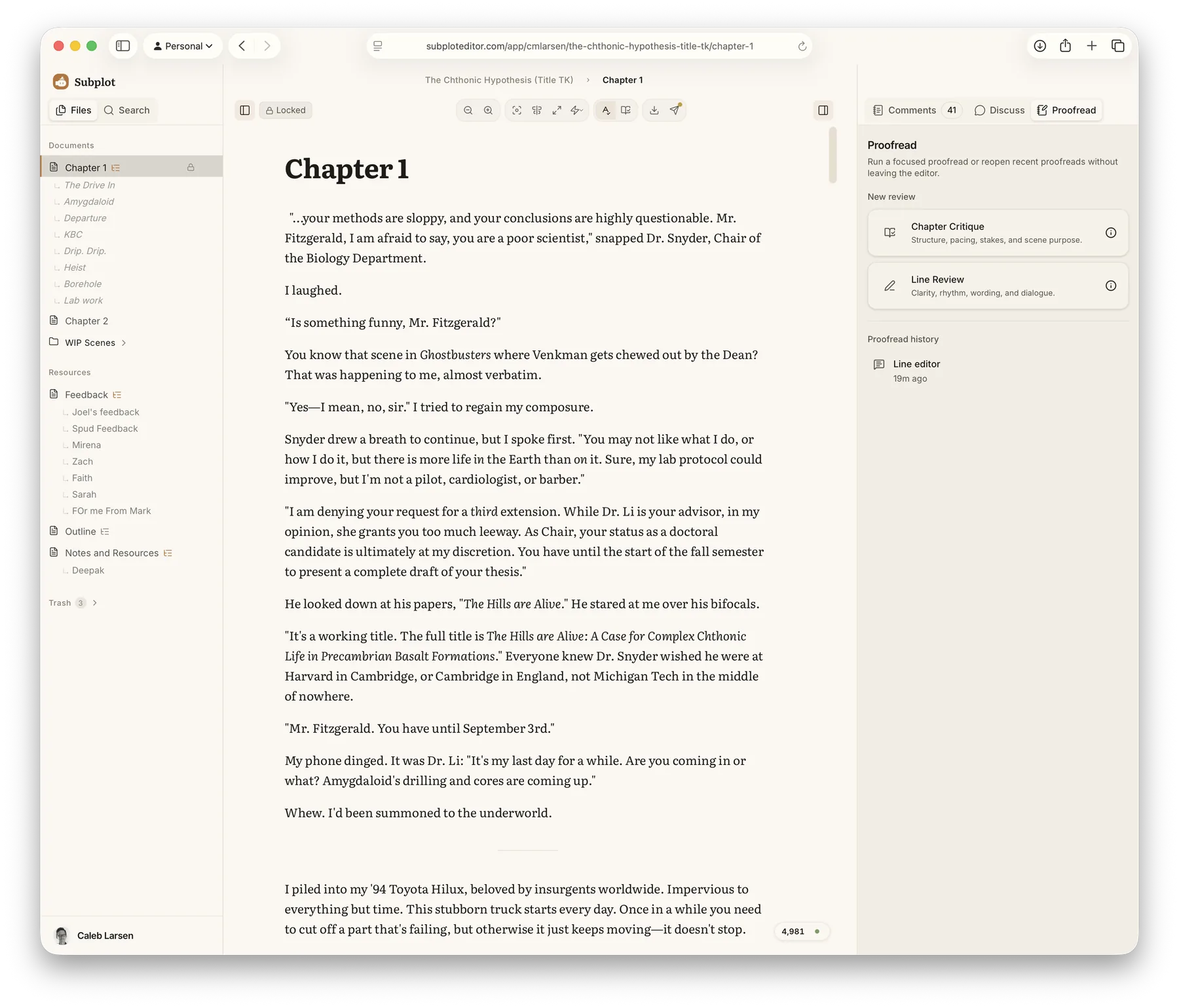The height and width of the screenshot is (1008, 1179).
Task: Toggle the right sidebar panel
Action: pyautogui.click(x=823, y=110)
